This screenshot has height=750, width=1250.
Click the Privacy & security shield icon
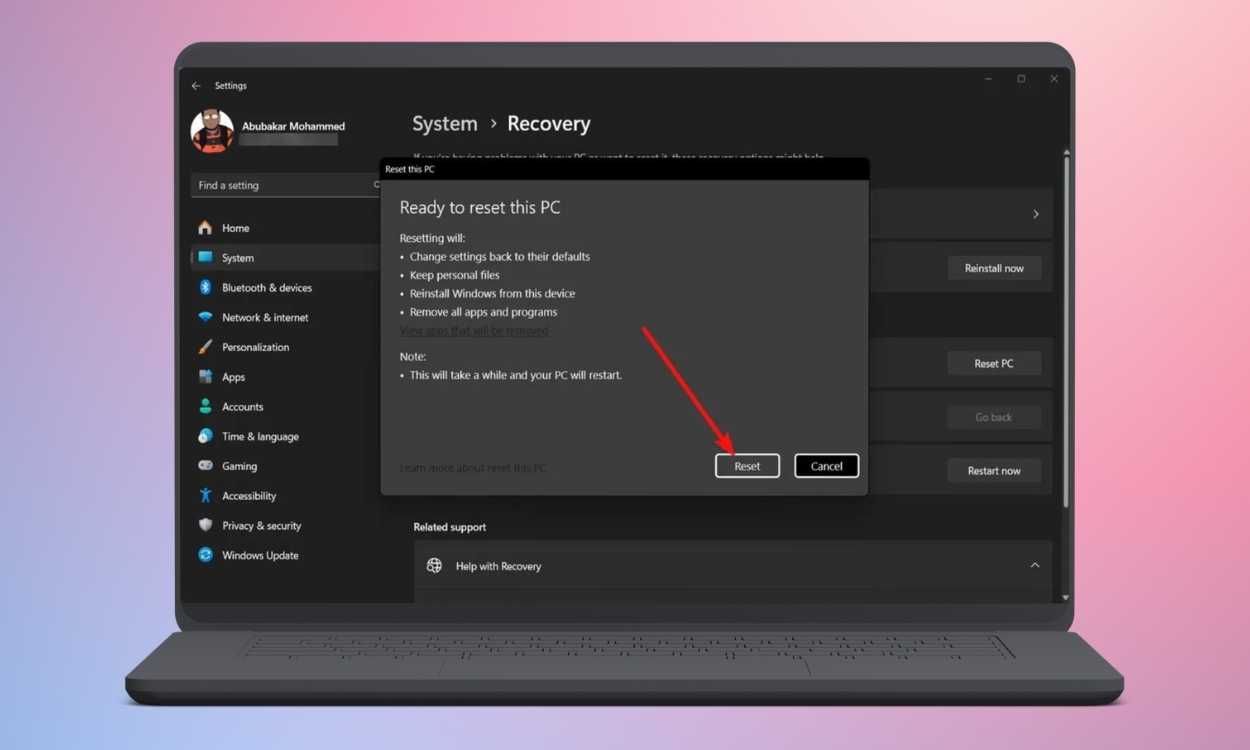(x=205, y=525)
